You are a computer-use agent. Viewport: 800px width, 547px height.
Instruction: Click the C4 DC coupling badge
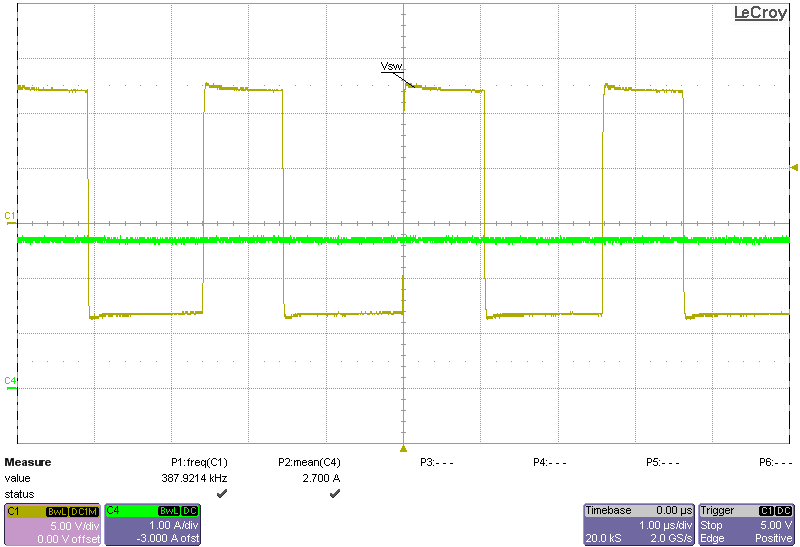(x=190, y=511)
